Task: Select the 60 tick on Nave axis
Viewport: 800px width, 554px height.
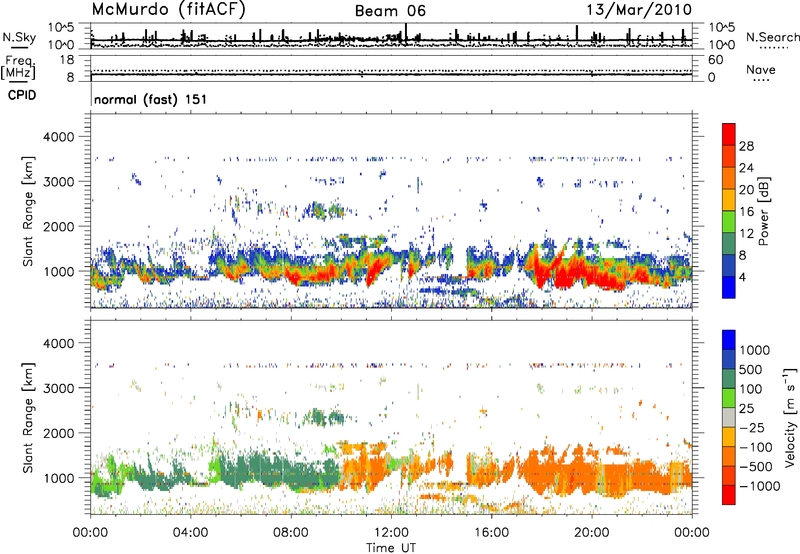Action: [716, 60]
